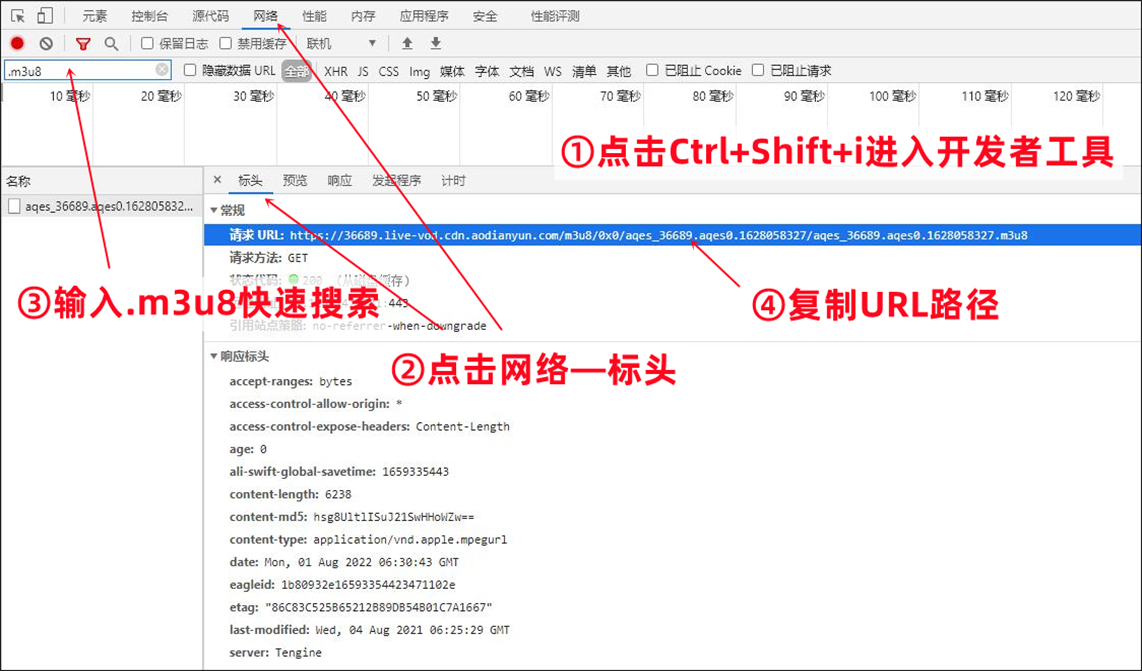Select the 媒体 request filter
This screenshot has height=671, width=1142.
(x=451, y=70)
